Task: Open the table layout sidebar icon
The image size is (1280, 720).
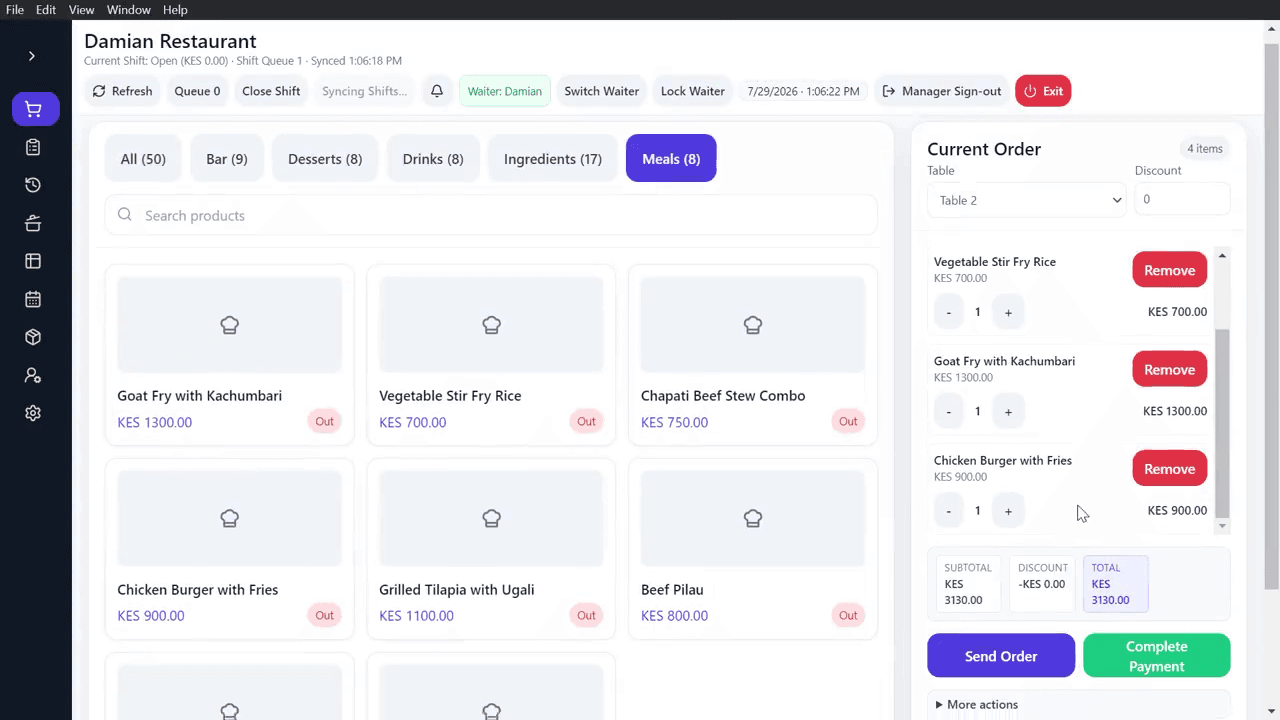Action: [x=33, y=261]
